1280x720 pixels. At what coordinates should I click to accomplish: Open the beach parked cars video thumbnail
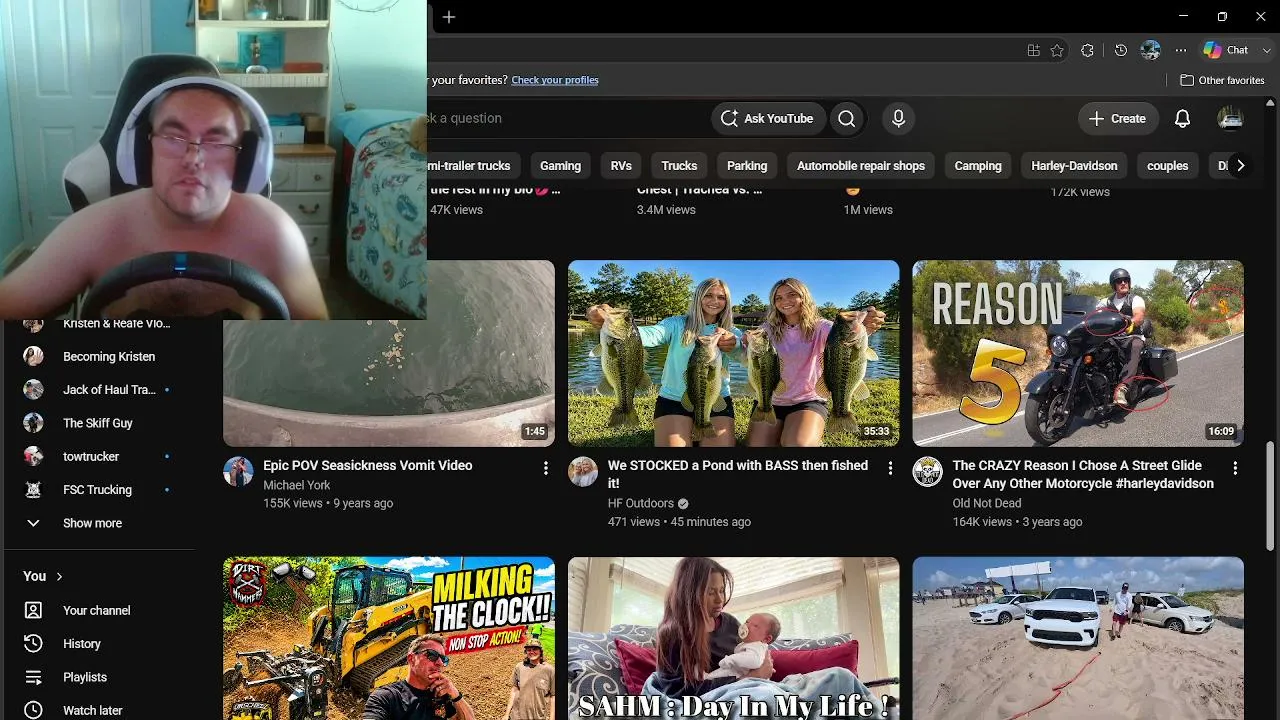coord(1078,638)
